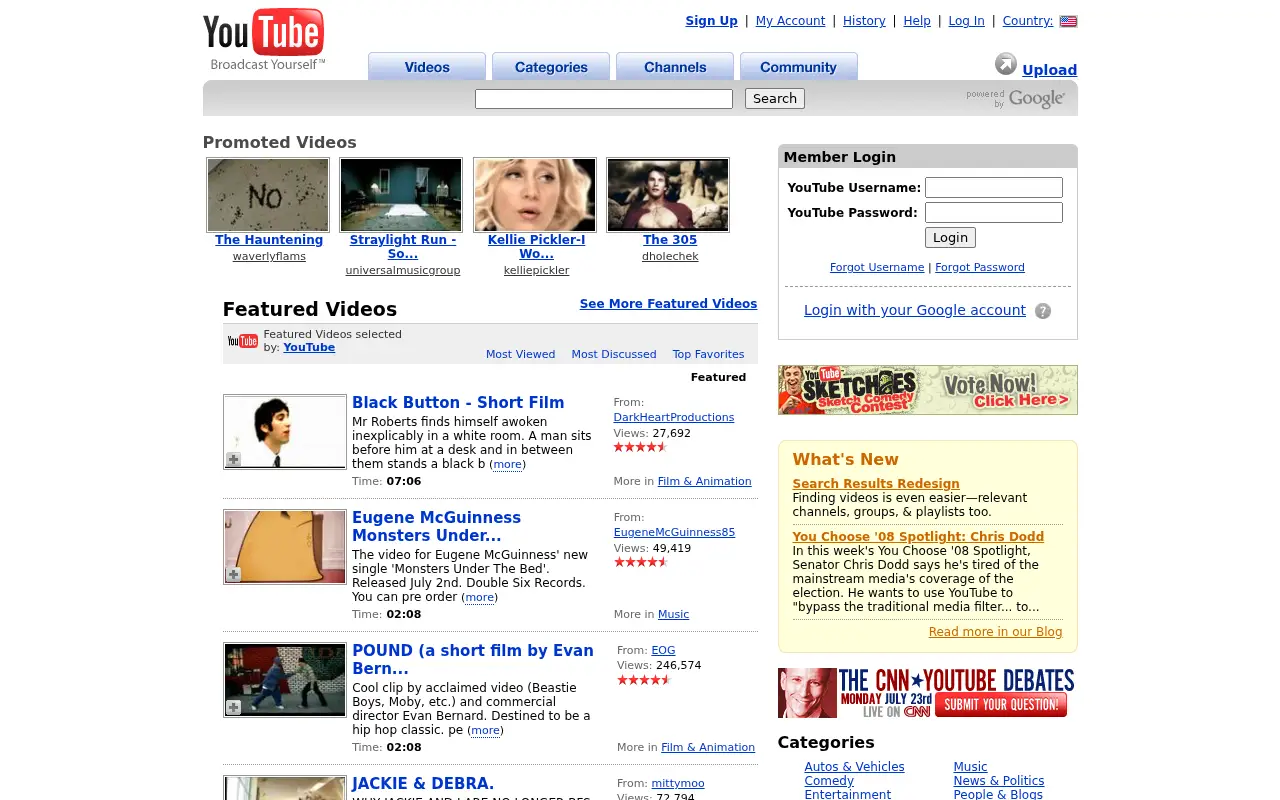Click the Search button

coord(775,99)
